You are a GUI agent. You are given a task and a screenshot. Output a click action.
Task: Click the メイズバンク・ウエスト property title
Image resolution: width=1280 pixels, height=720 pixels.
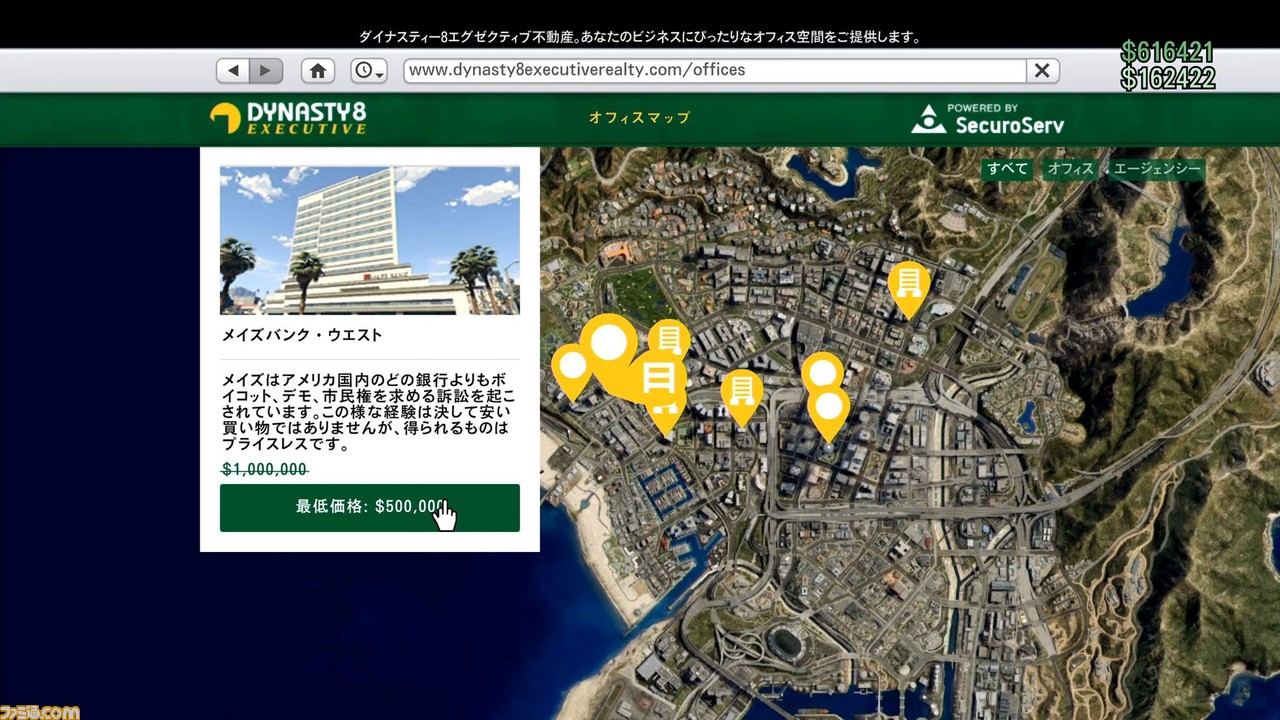(x=302, y=335)
